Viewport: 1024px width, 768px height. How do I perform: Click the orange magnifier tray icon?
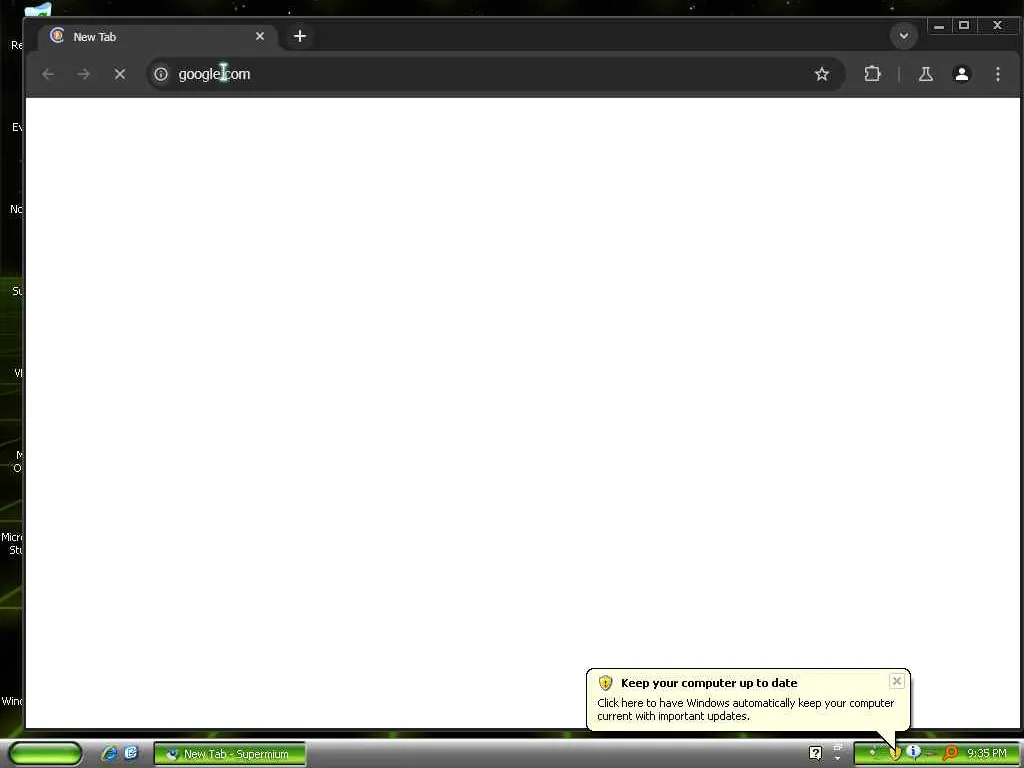(950, 753)
